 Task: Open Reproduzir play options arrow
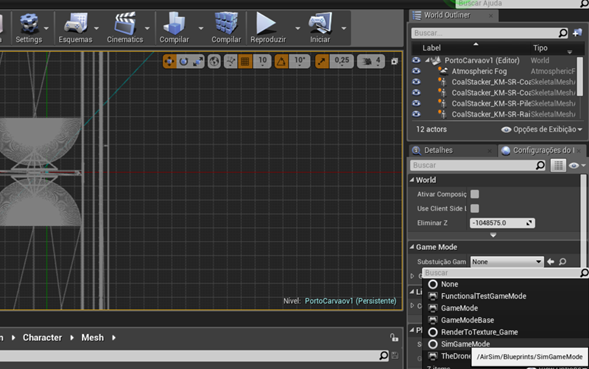click(x=298, y=28)
